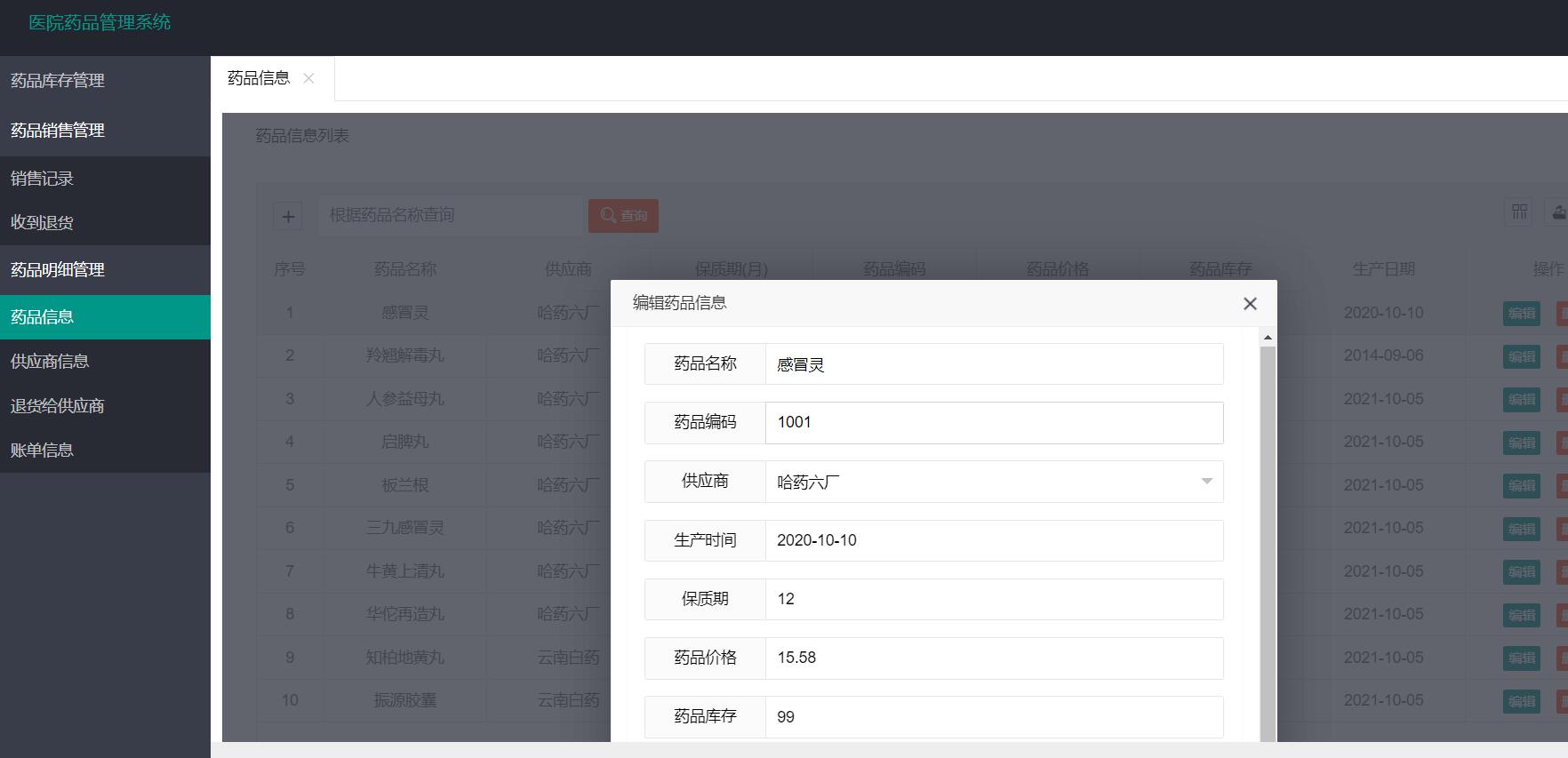Click the date cell 2020-10-10 in table
Image resolution: width=1568 pixels, height=758 pixels.
(x=1383, y=313)
